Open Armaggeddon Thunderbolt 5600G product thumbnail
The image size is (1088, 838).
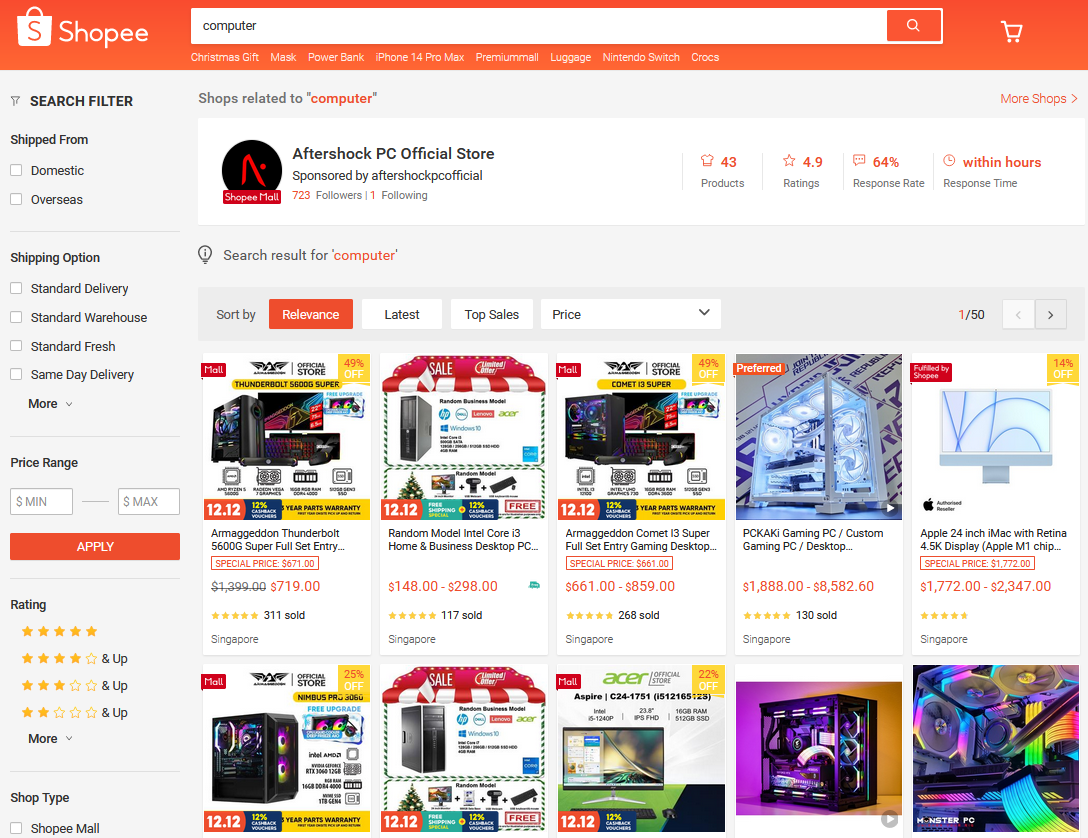(287, 436)
